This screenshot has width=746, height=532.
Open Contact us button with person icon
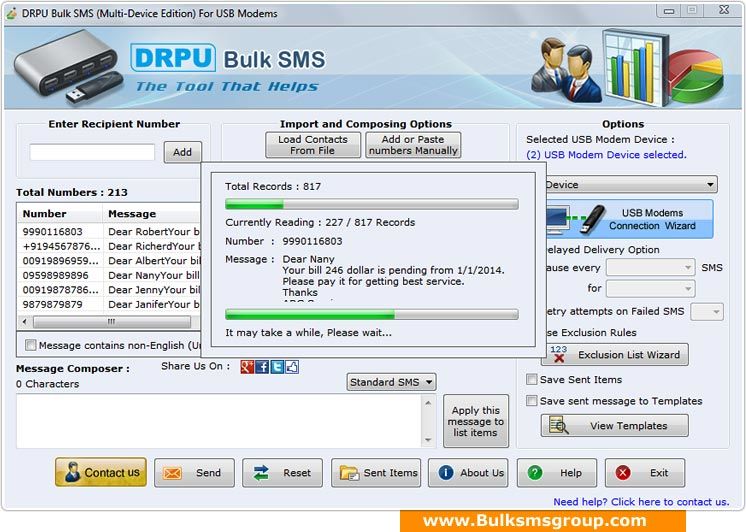101,472
